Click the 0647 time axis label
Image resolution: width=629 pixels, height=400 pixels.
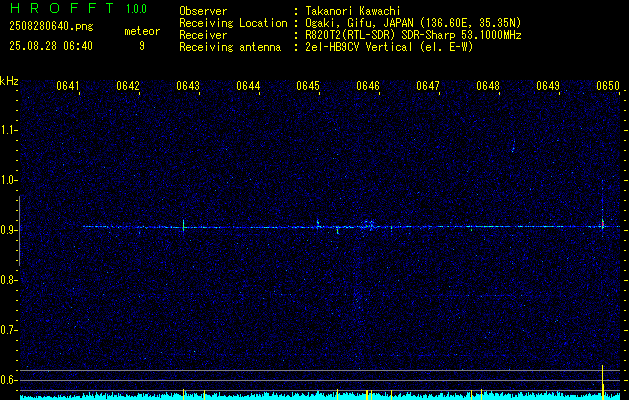coord(428,86)
